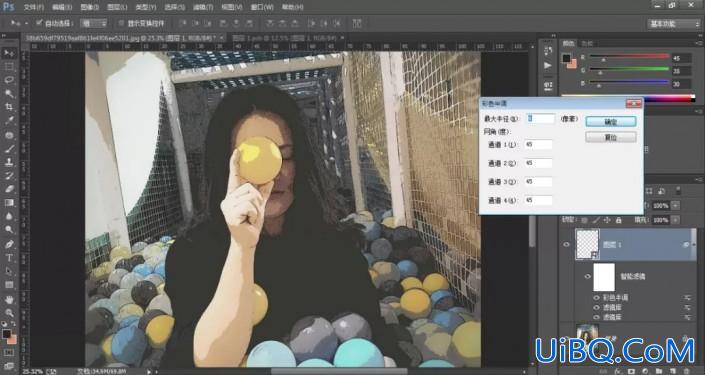
Task: Open the 文件(F) menu
Action: point(34,7)
